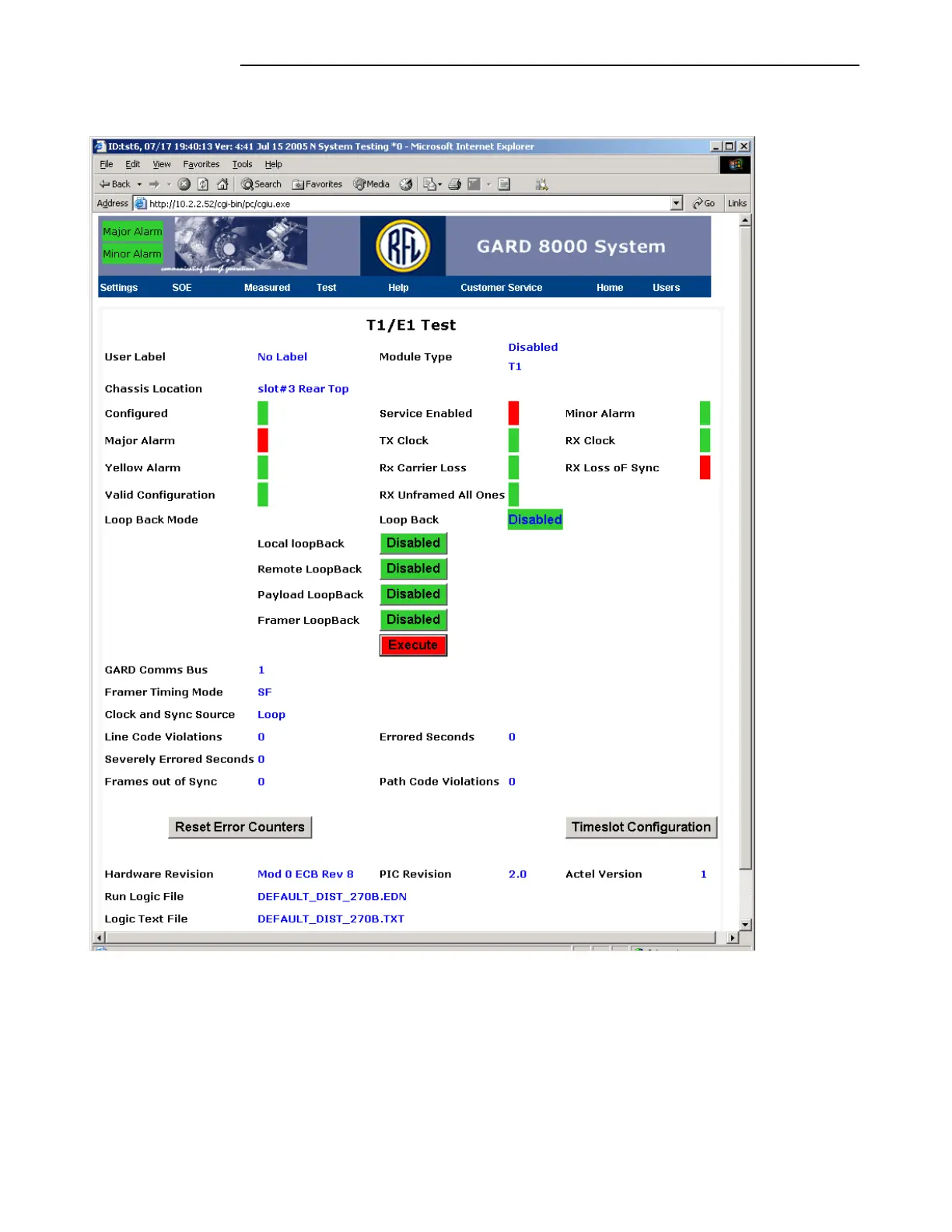Open the Edit menu
This screenshot has height=1232, width=952.
click(133, 165)
